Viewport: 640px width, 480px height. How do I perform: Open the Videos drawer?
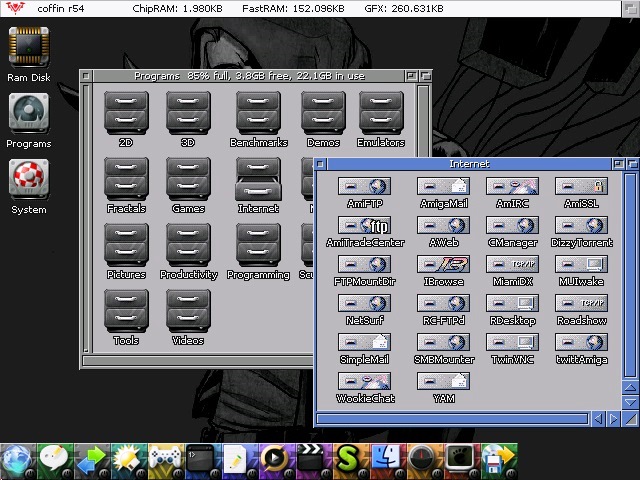[x=188, y=311]
